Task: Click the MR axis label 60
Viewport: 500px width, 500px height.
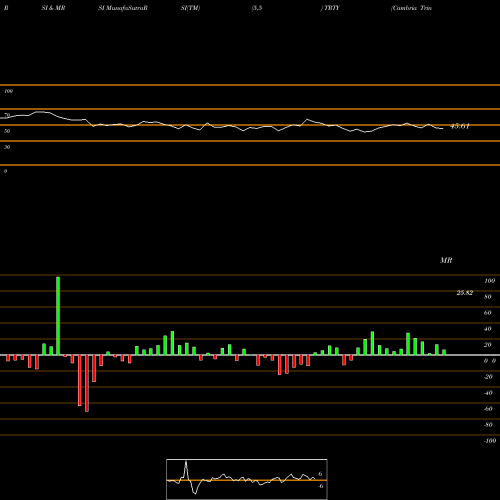Action: pyautogui.click(x=488, y=313)
